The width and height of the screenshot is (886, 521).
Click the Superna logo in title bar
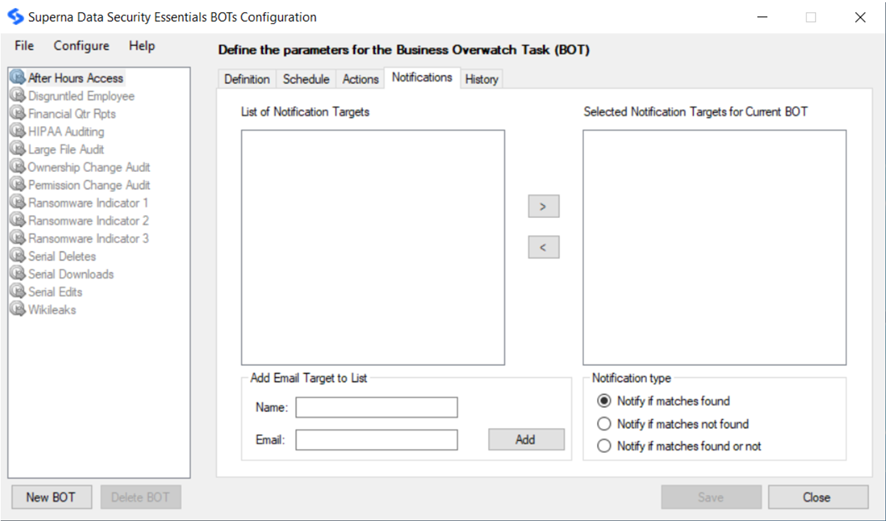pyautogui.click(x=15, y=16)
